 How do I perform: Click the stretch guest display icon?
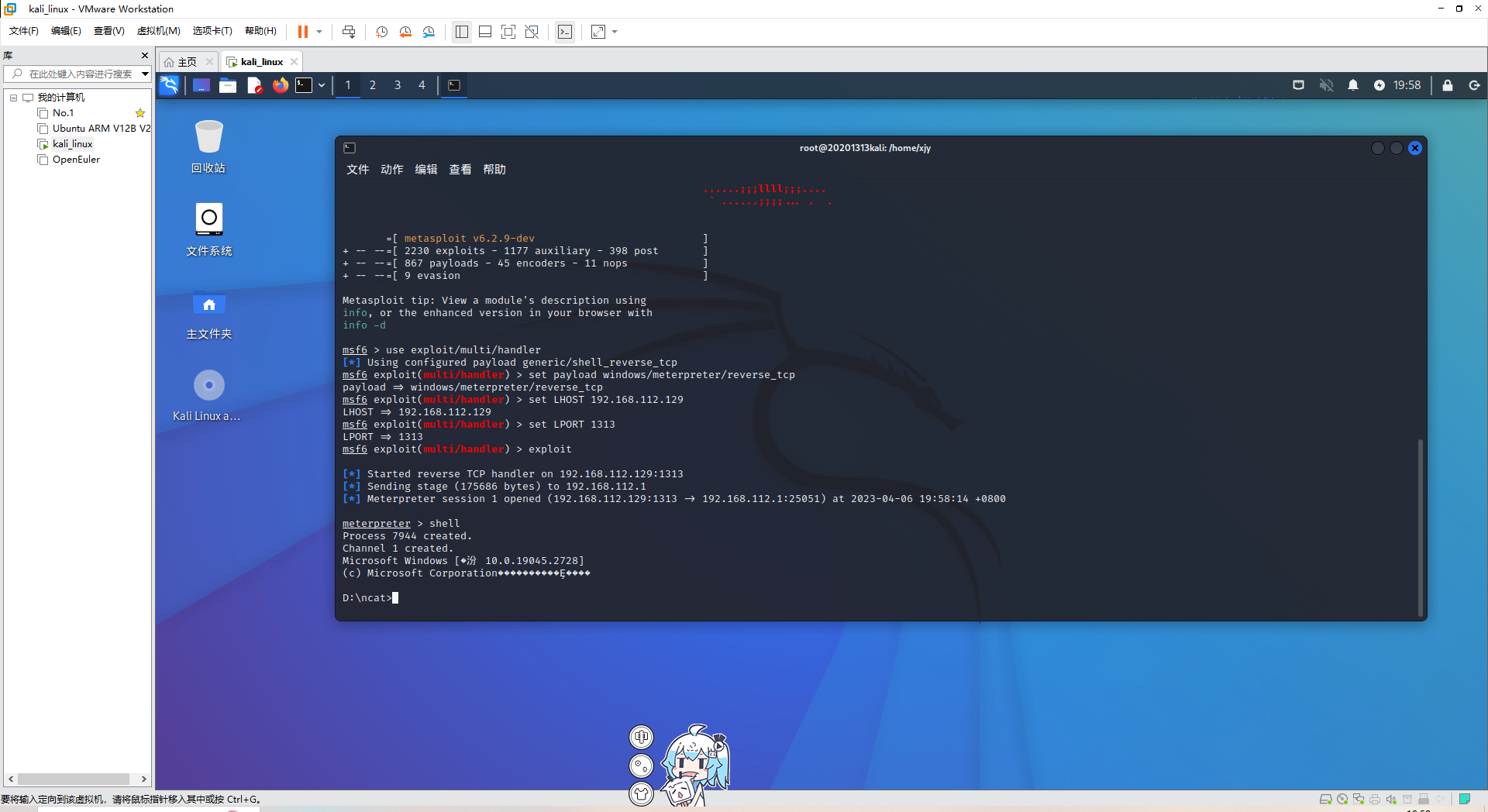coord(598,32)
